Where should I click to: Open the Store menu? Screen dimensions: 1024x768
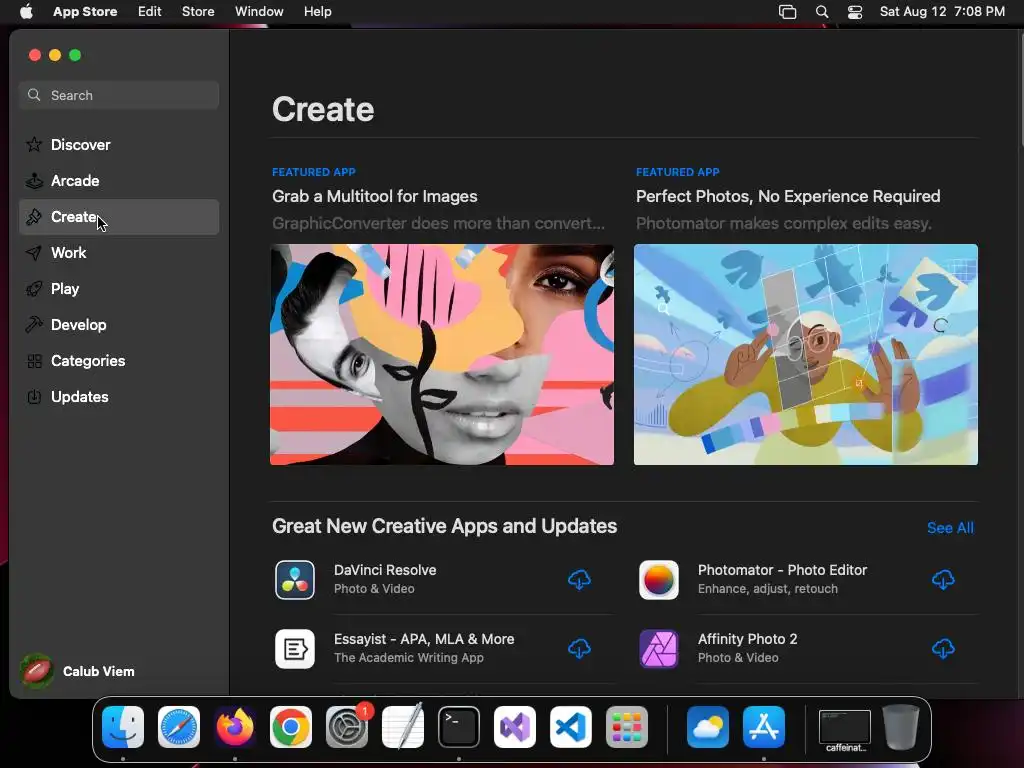pyautogui.click(x=198, y=12)
